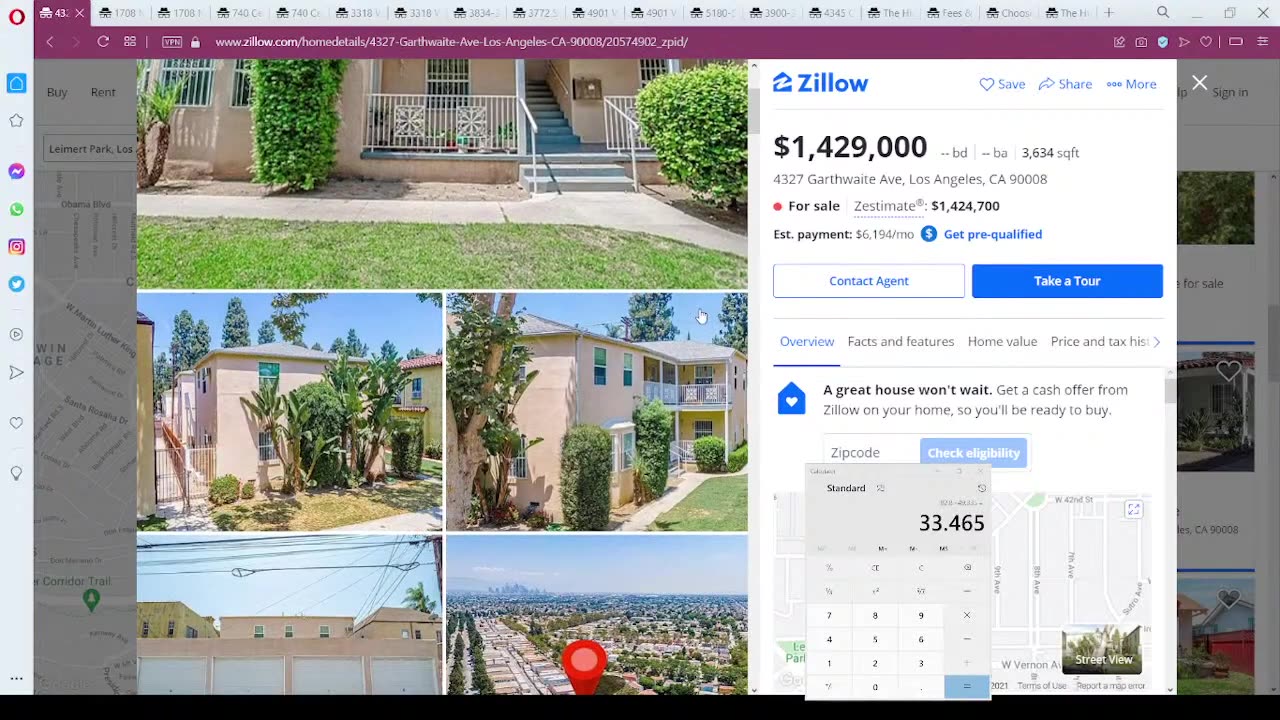1280x720 pixels.
Task: Open Instagram in the Opera sidebar
Action: 16,246
